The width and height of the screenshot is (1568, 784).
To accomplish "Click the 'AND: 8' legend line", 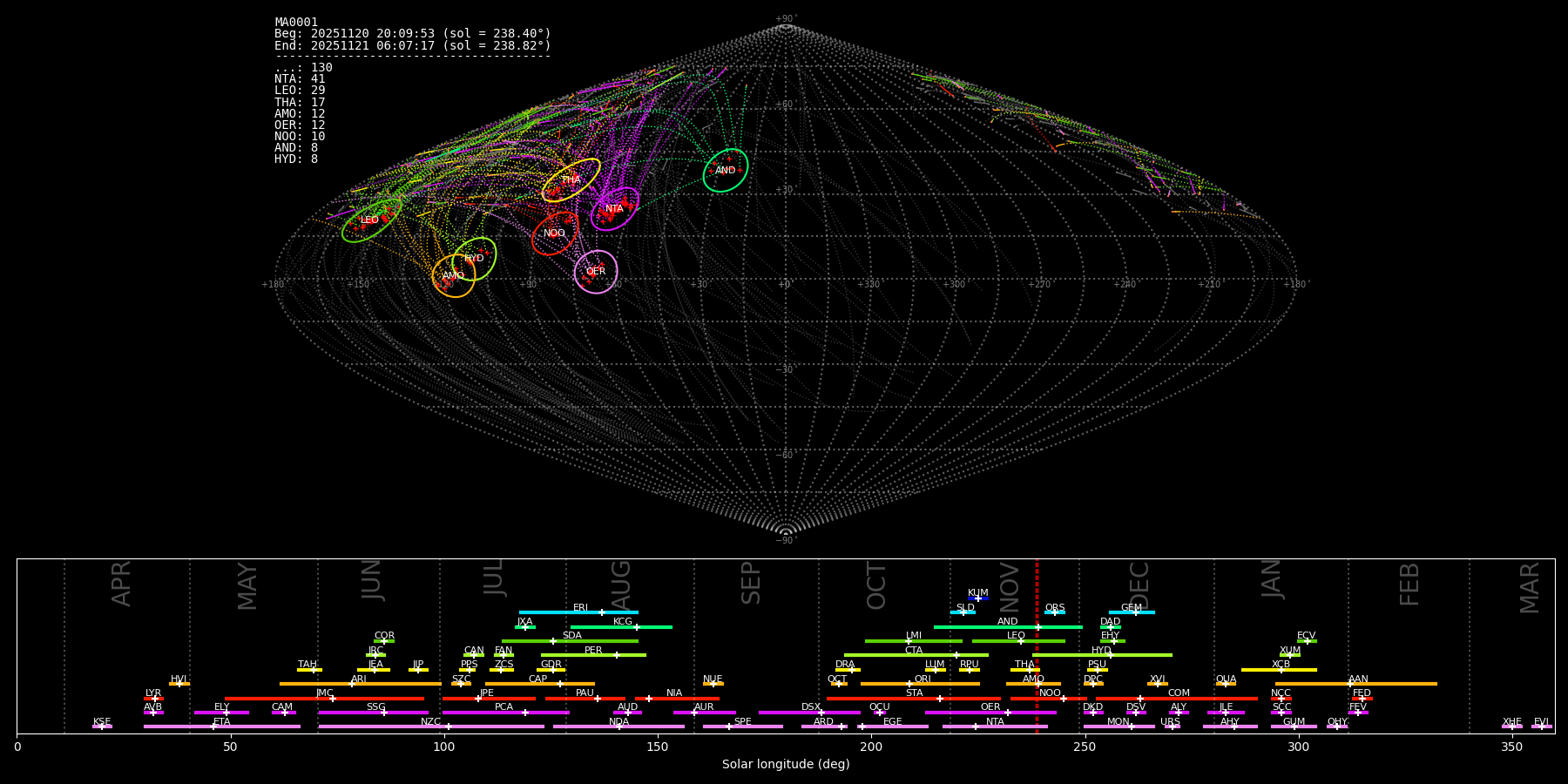I will (296, 148).
